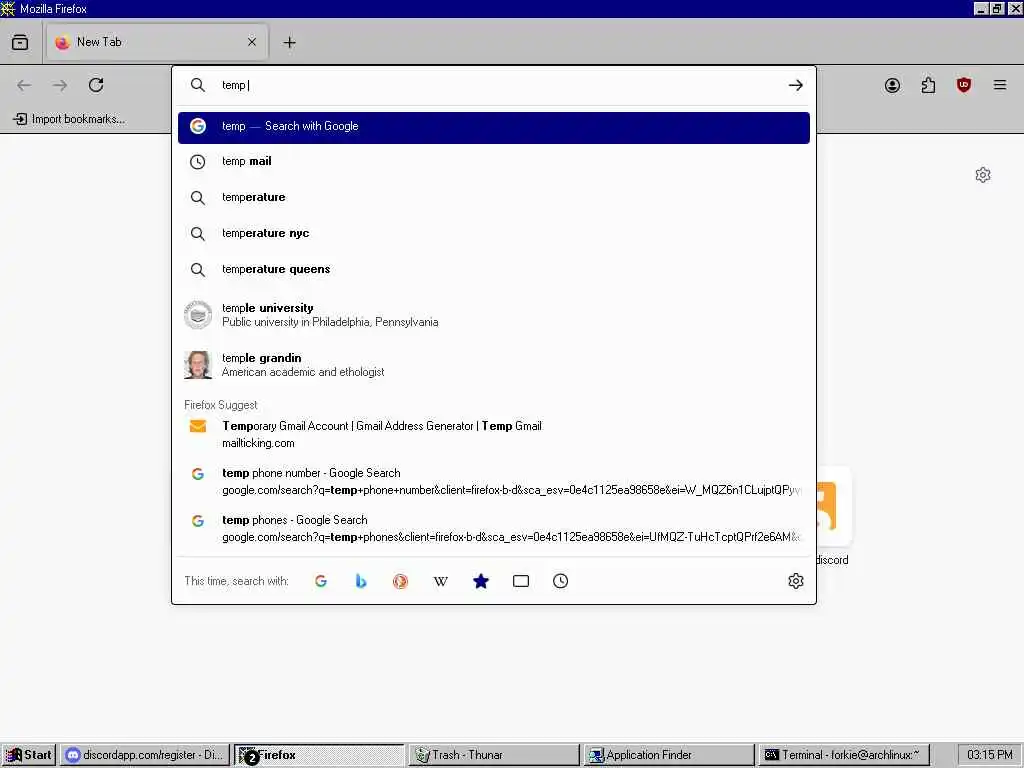Switch to Trash - Thunar taskbar window
This screenshot has width=1024, height=768.
(494, 755)
